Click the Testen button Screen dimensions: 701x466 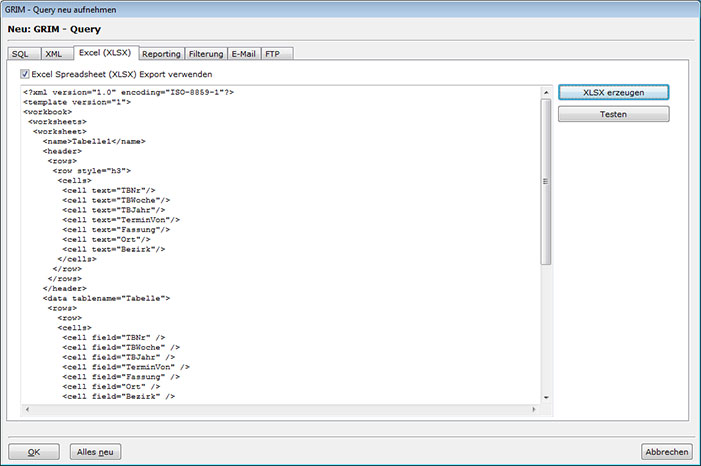(613, 114)
